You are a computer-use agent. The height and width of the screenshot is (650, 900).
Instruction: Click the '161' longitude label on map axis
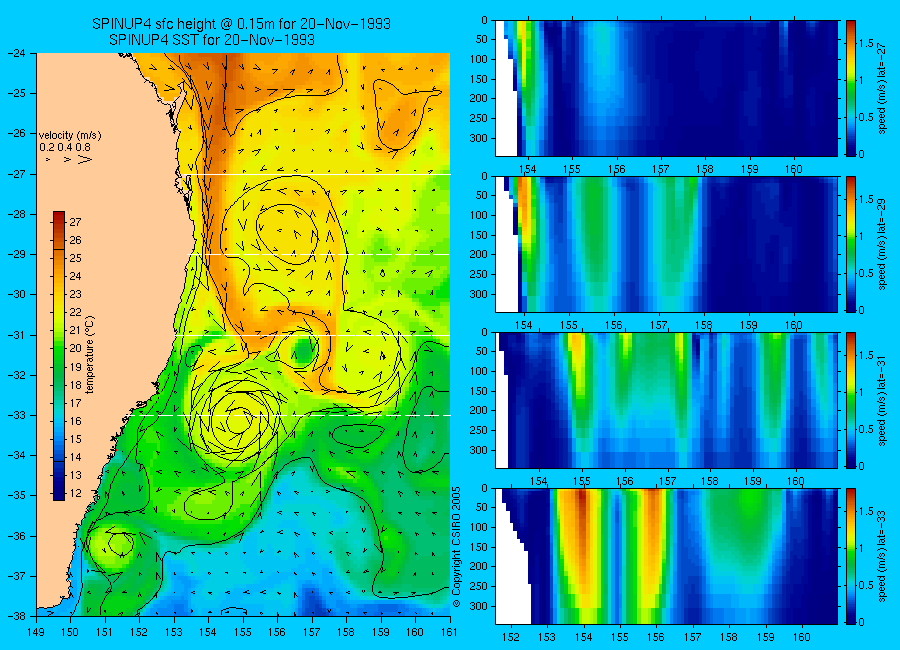[x=449, y=632]
